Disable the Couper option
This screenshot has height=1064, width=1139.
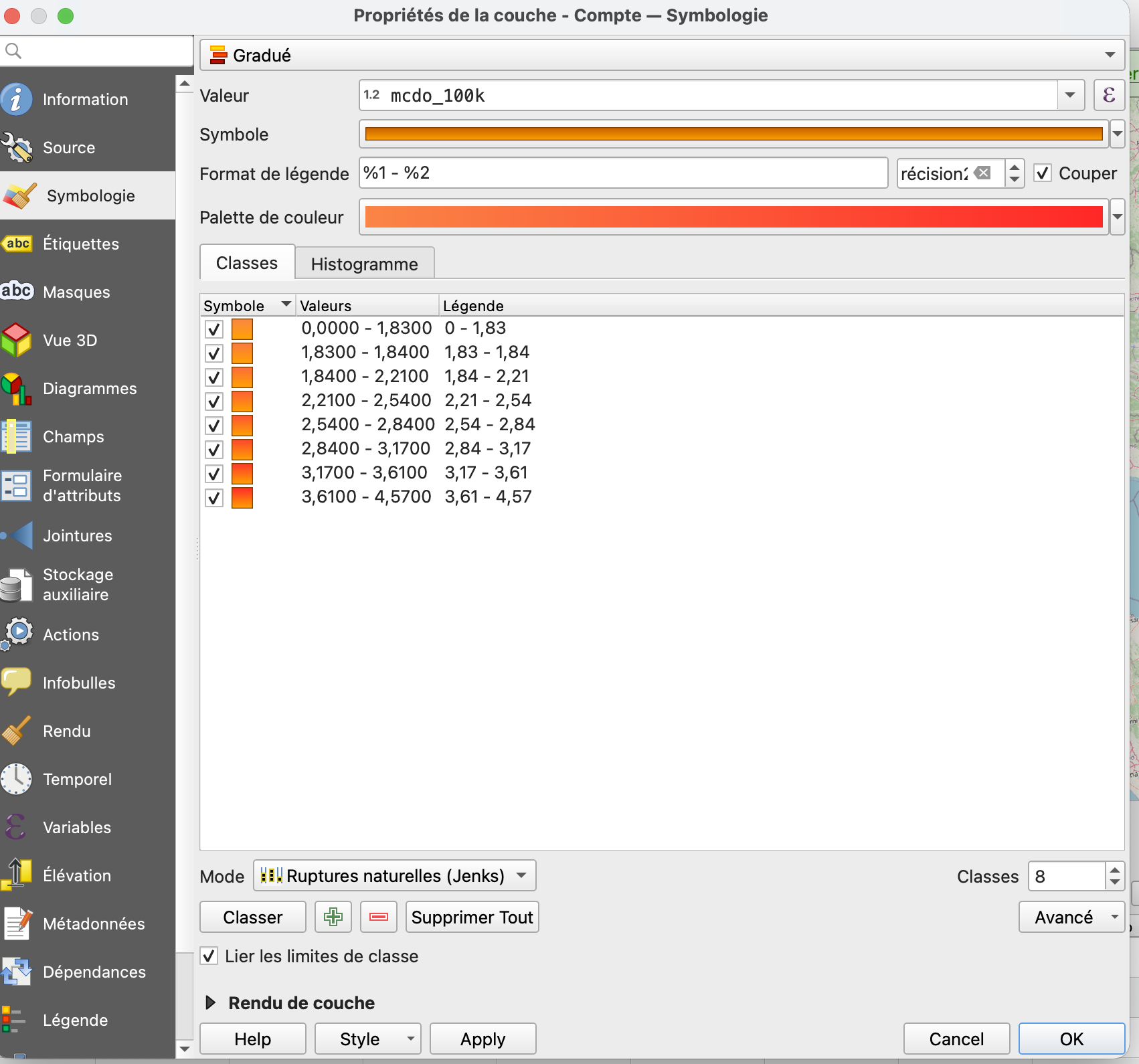coord(1043,173)
